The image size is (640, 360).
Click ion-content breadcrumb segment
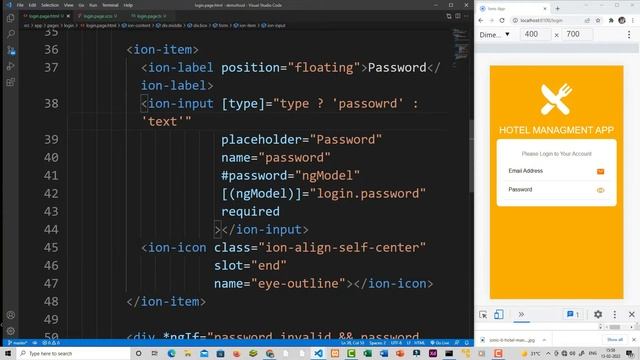[136, 25]
